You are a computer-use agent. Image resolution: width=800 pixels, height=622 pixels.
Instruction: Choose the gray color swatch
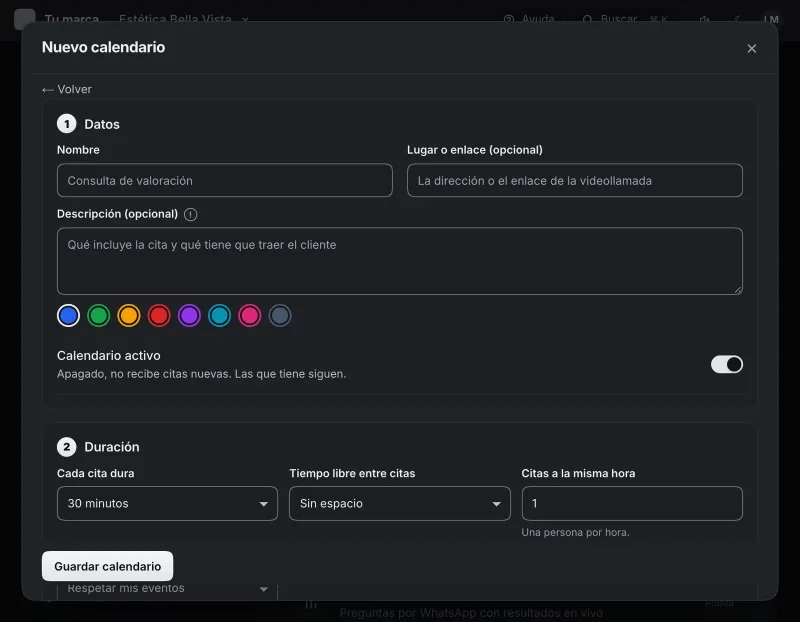[280, 315]
